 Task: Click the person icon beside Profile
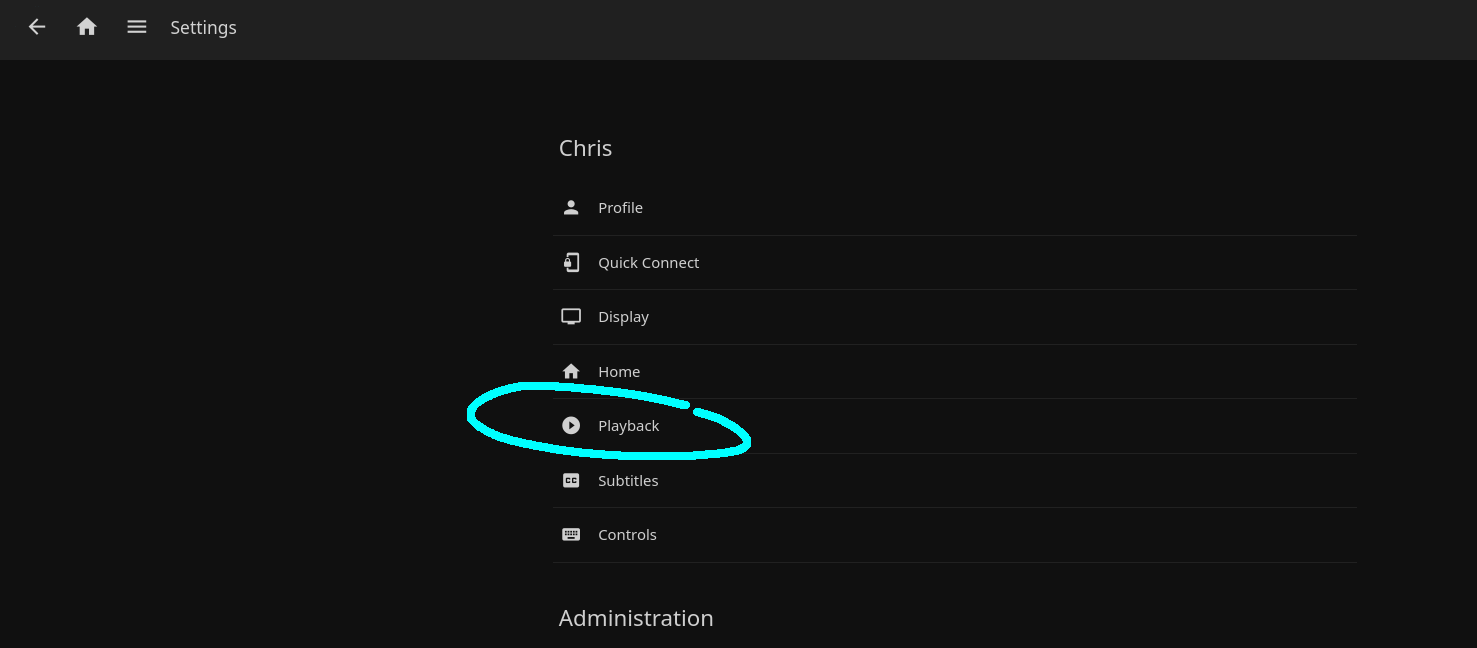[571, 208]
